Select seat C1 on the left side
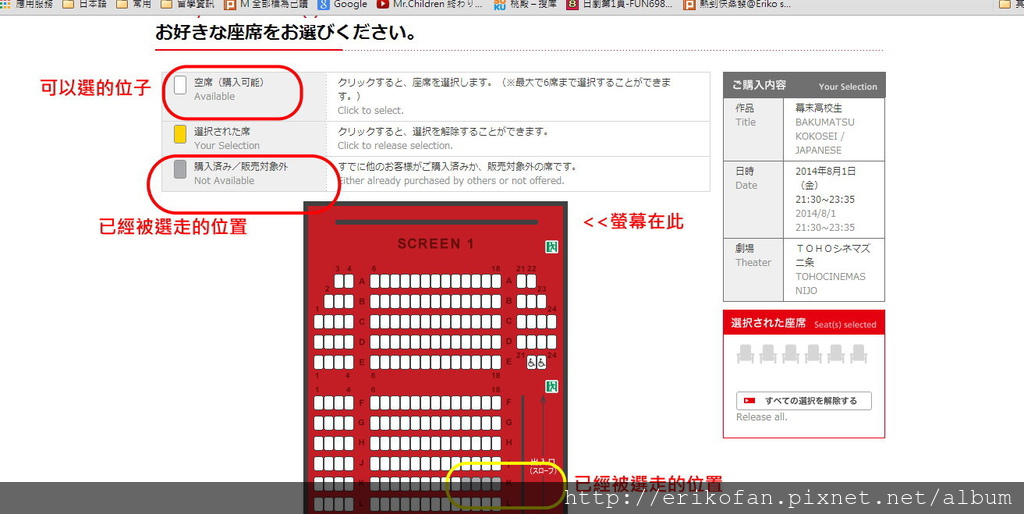The width and height of the screenshot is (1024, 514). [319, 321]
